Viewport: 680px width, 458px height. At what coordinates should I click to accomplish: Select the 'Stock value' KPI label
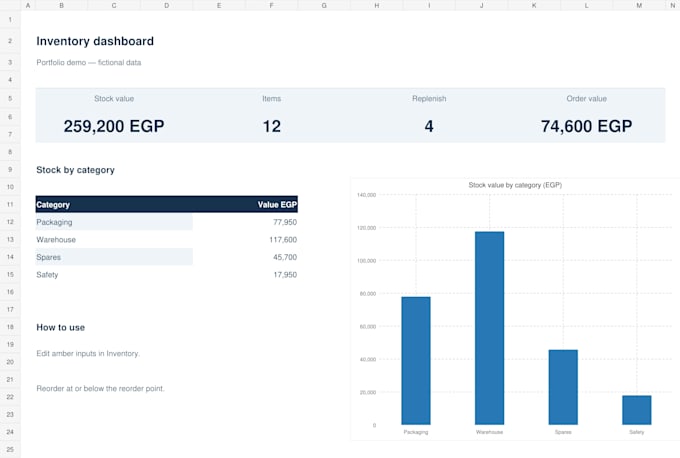[x=114, y=98]
